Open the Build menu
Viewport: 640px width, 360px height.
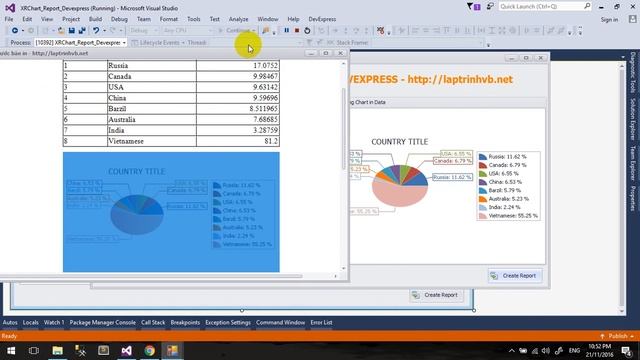coord(95,19)
